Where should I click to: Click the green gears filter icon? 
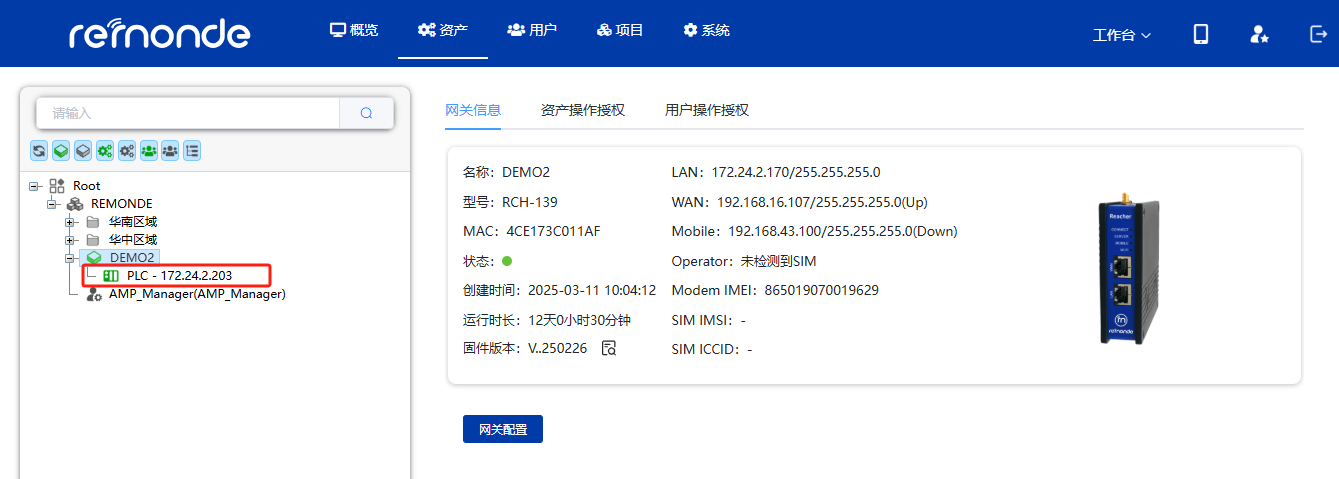(x=105, y=150)
